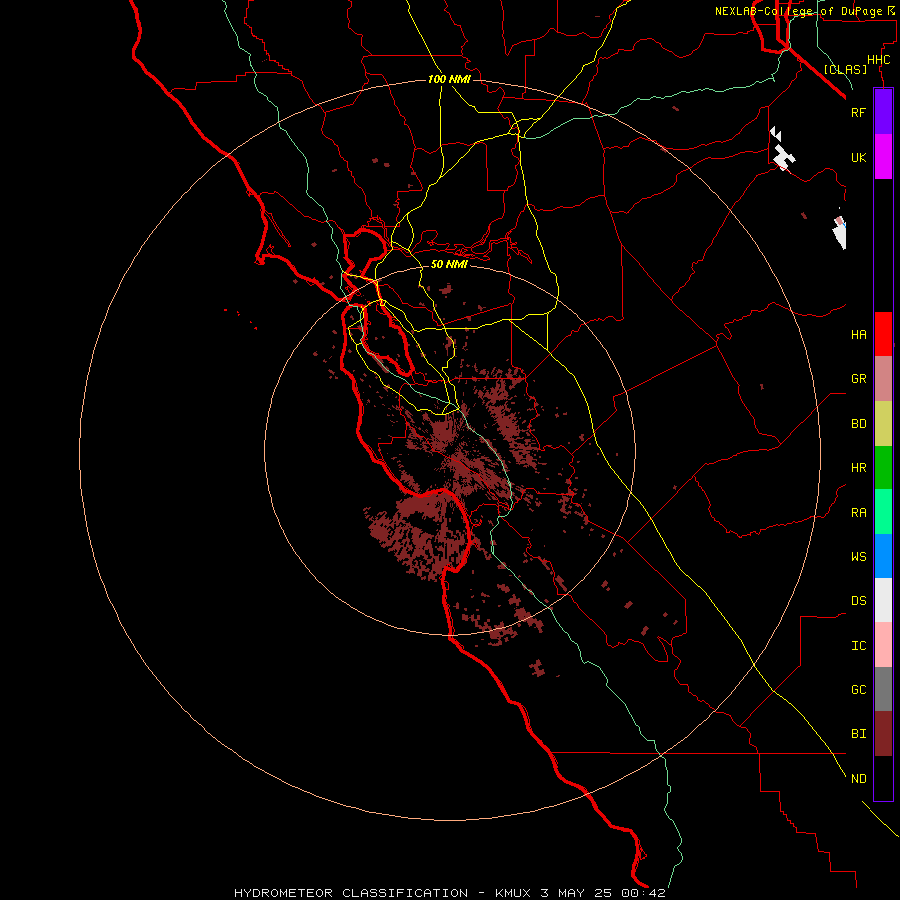Select the GR graupel color swatch
Screen dimensions: 900x900
[x=883, y=379]
